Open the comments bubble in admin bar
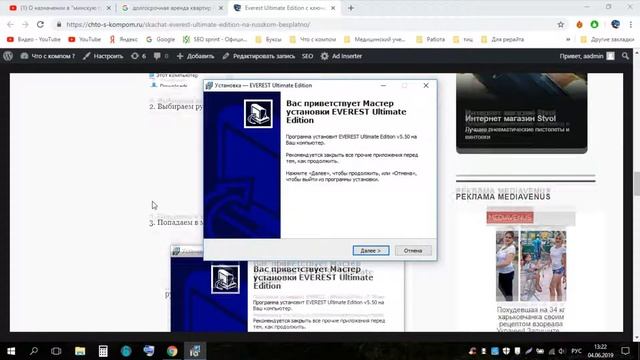This screenshot has width=640, height=360. click(x=161, y=56)
